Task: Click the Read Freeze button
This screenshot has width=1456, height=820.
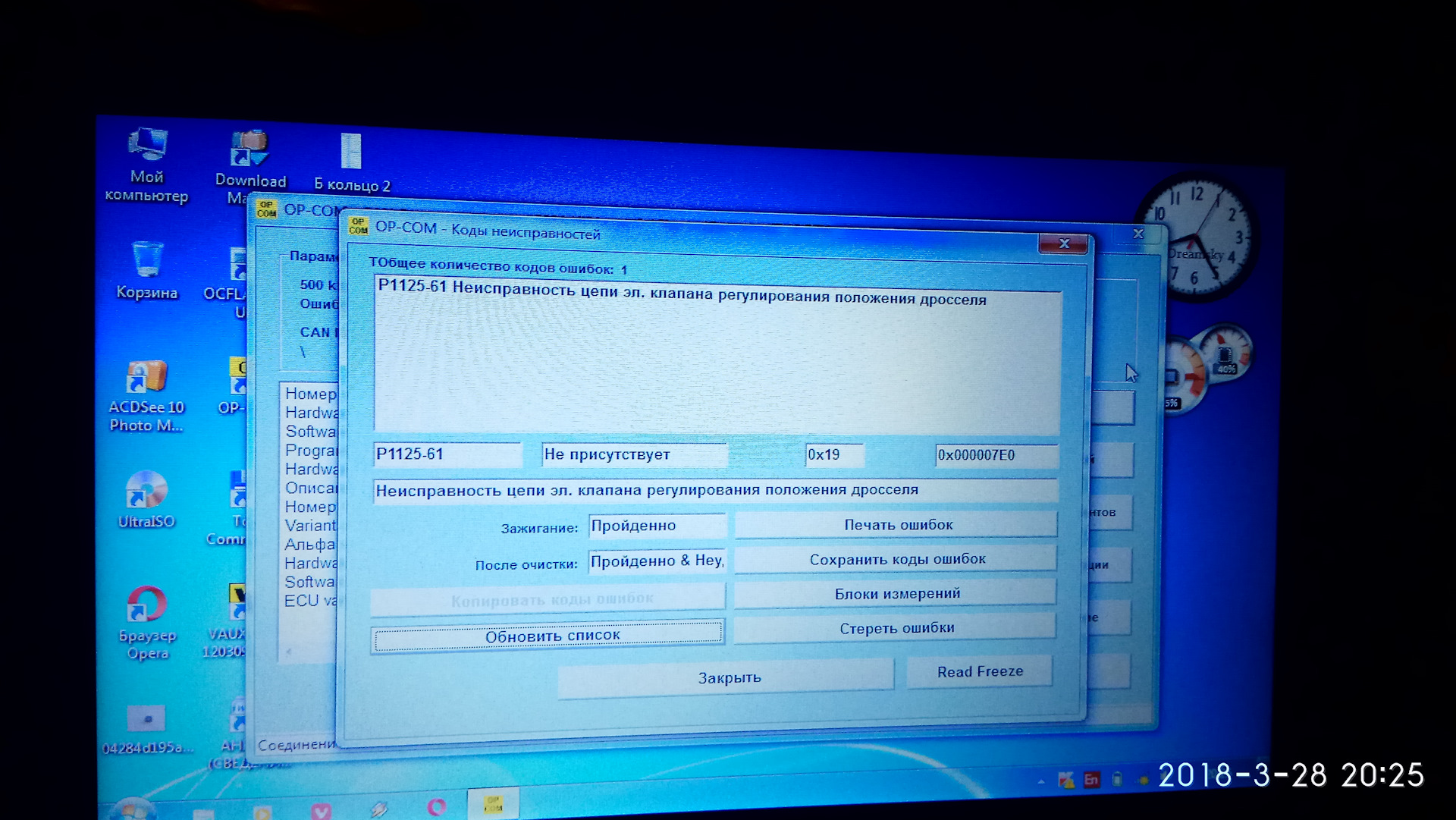Action: tap(980, 672)
